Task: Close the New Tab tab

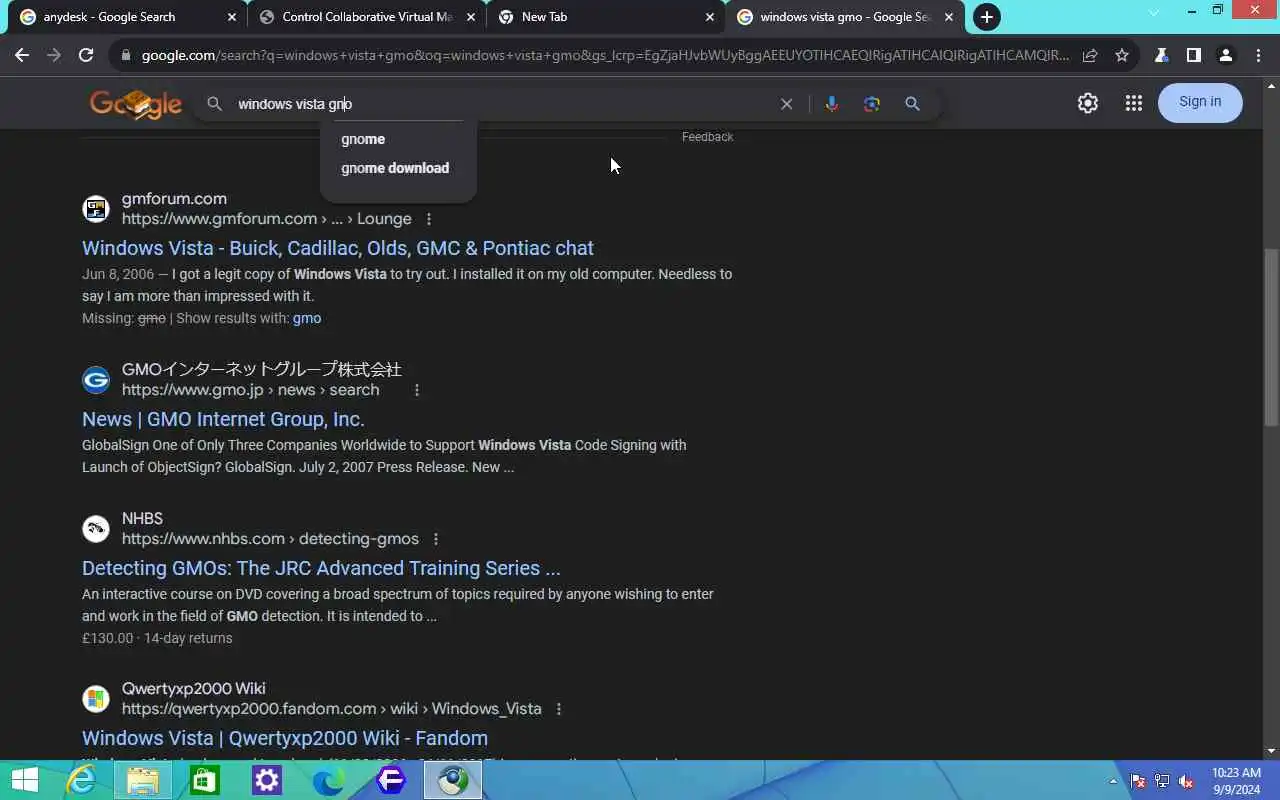Action: pos(710,17)
